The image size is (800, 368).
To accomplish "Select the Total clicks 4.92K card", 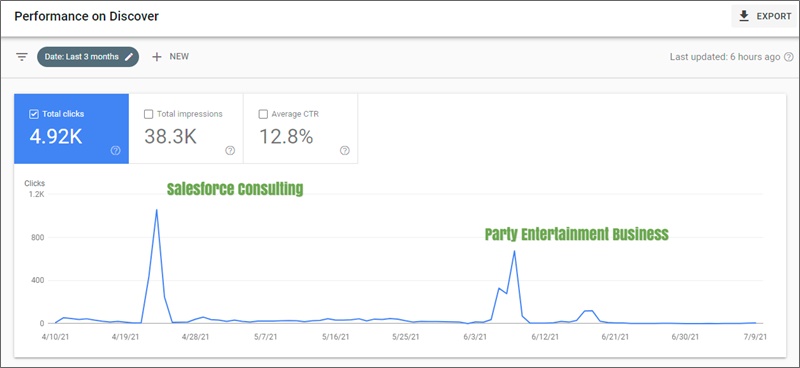I will pos(71,129).
